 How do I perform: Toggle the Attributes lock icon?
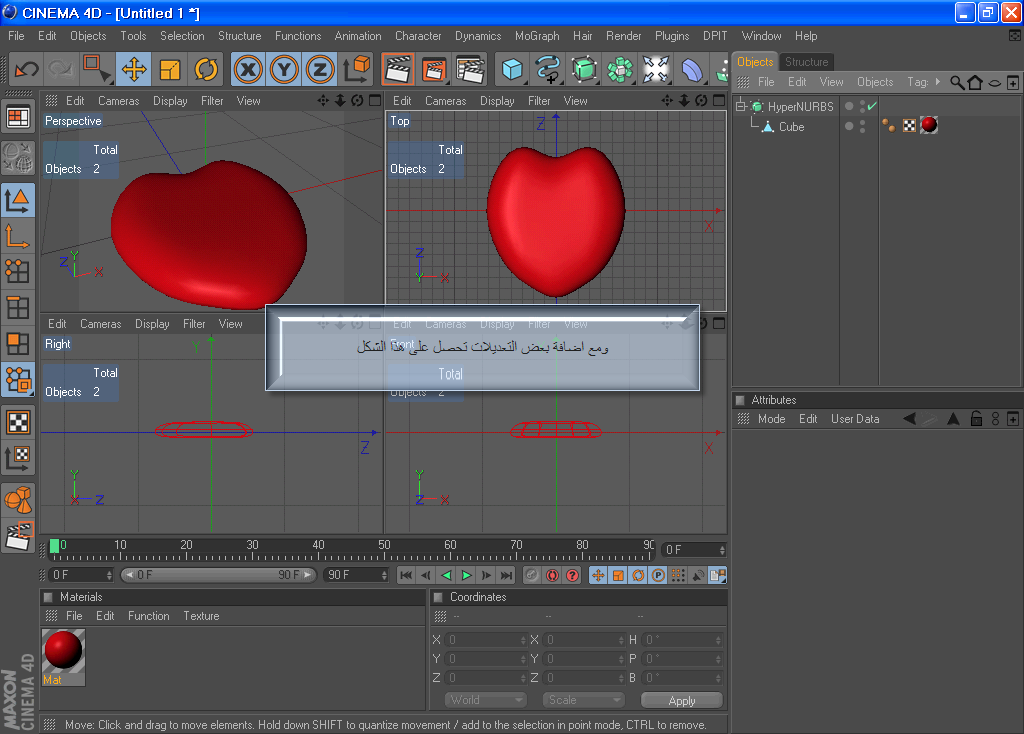click(976, 419)
